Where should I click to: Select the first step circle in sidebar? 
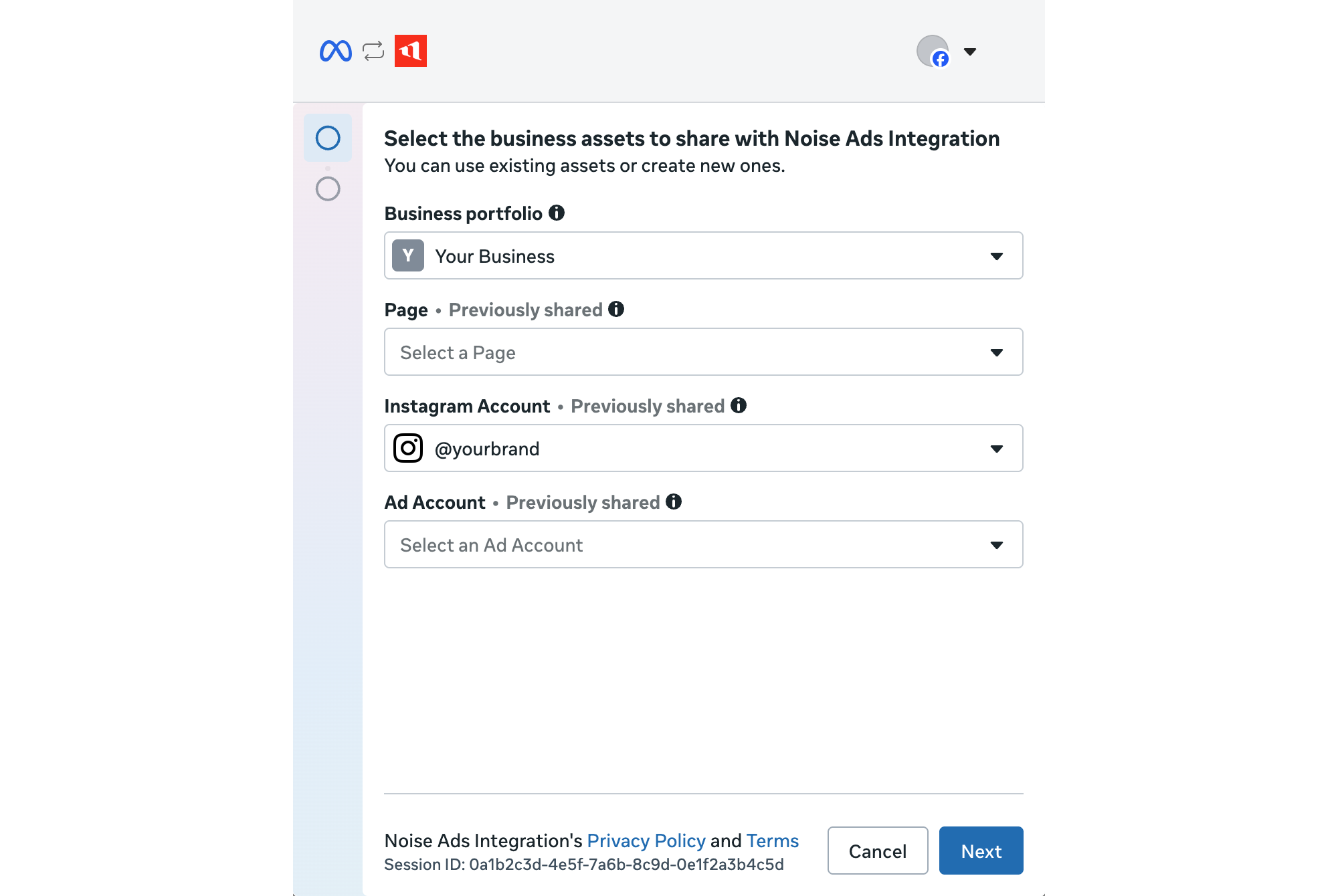coord(328,138)
